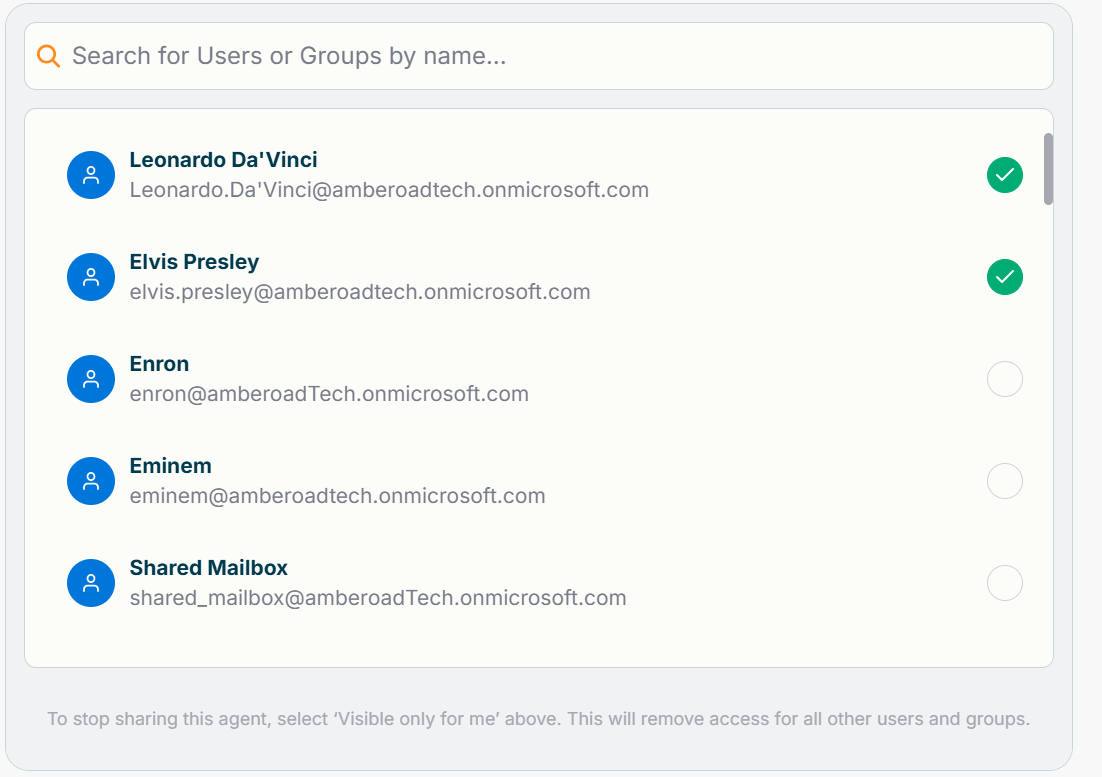Click Eminem's blue avatar icon
The width and height of the screenshot is (1102, 777).
[91, 481]
